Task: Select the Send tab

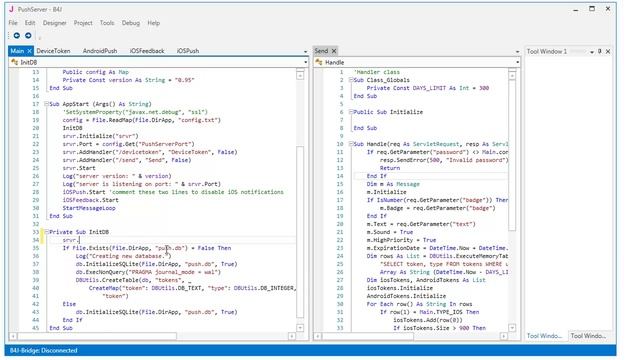Action: 321,51
